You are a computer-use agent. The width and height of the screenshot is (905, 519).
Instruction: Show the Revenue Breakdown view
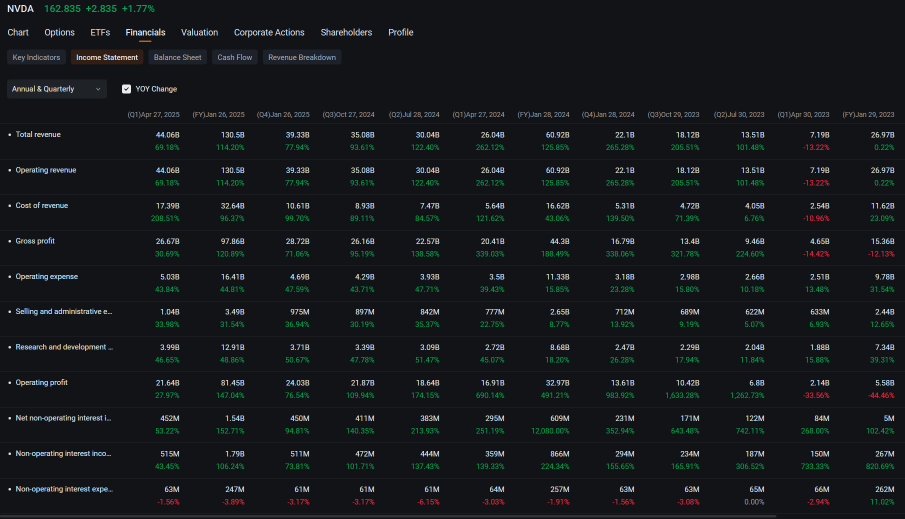[x=302, y=57]
